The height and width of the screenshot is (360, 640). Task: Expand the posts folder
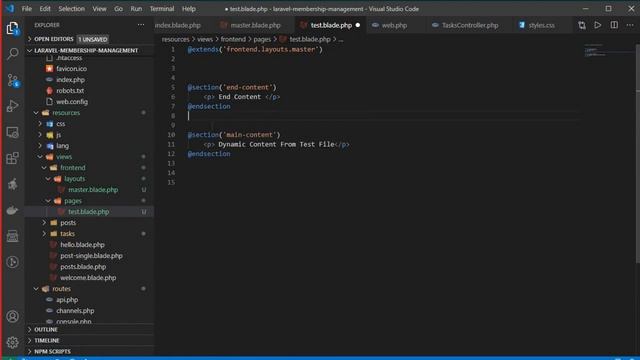click(x=68, y=223)
